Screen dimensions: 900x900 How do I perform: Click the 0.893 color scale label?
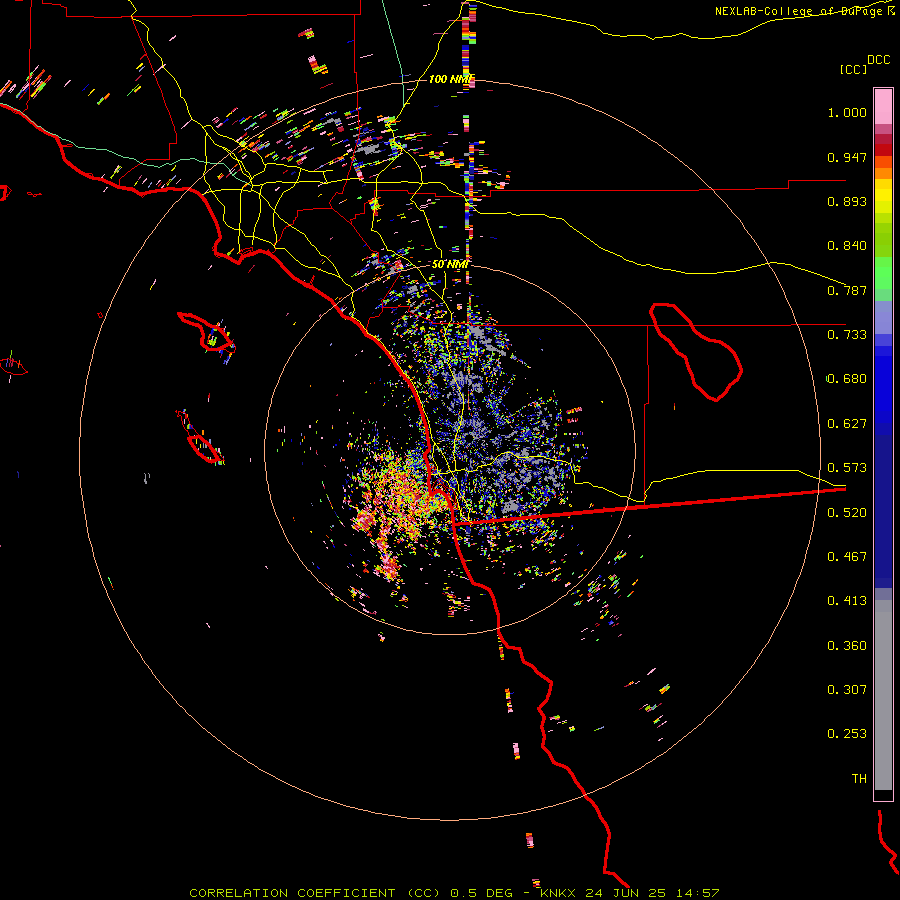click(847, 201)
